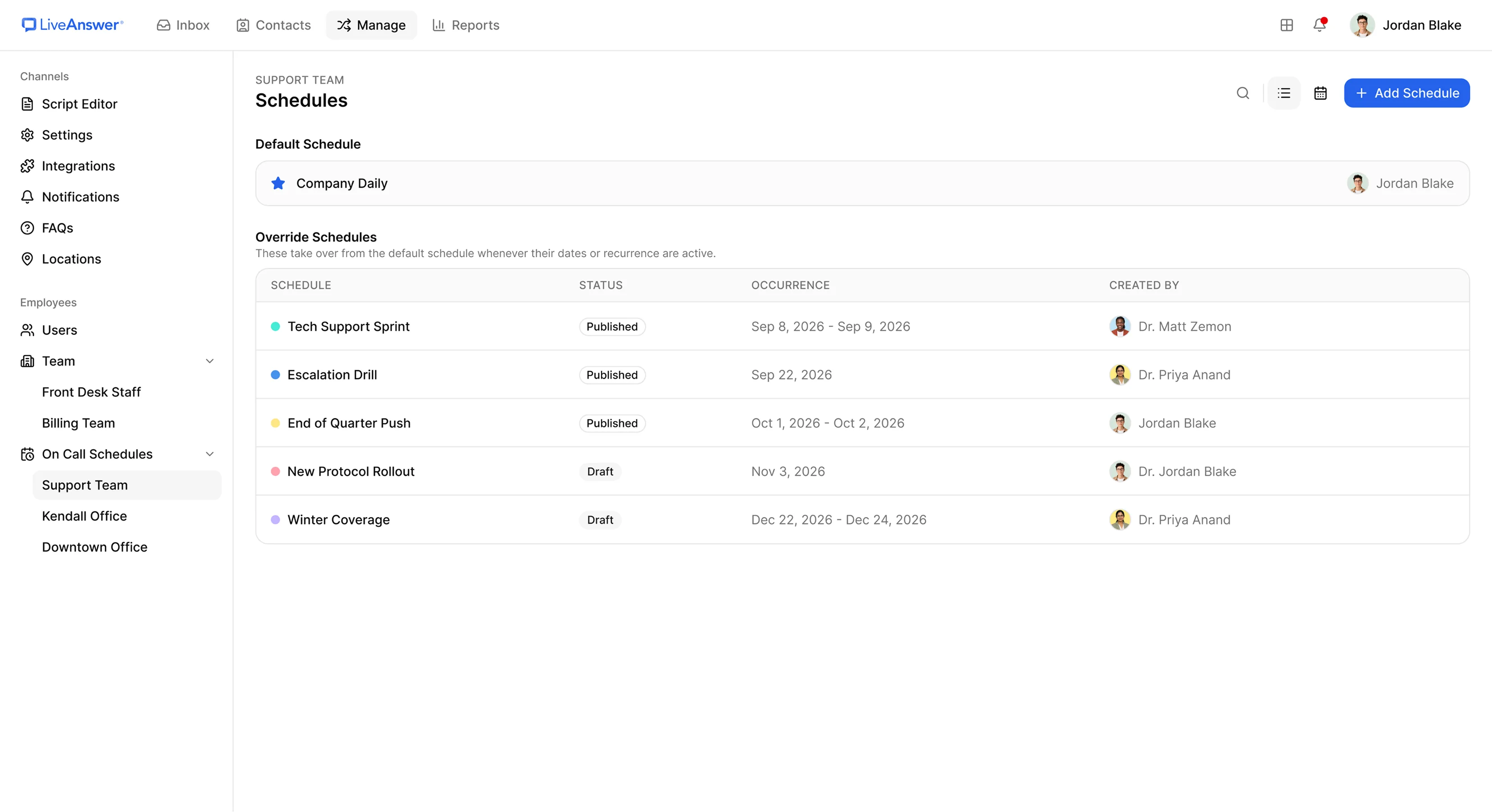The height and width of the screenshot is (812, 1492).
Task: Click purple color dot of Winter Coverage
Action: point(276,520)
